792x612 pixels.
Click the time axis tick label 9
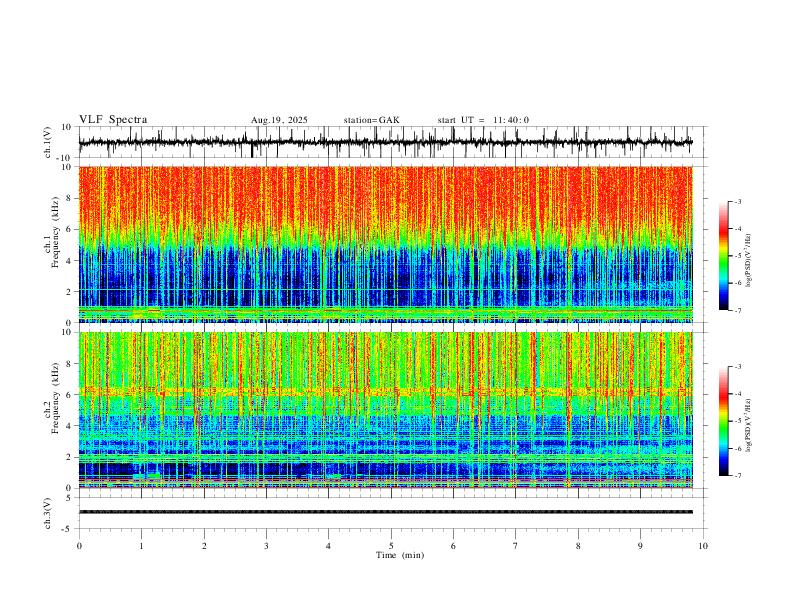640,546
